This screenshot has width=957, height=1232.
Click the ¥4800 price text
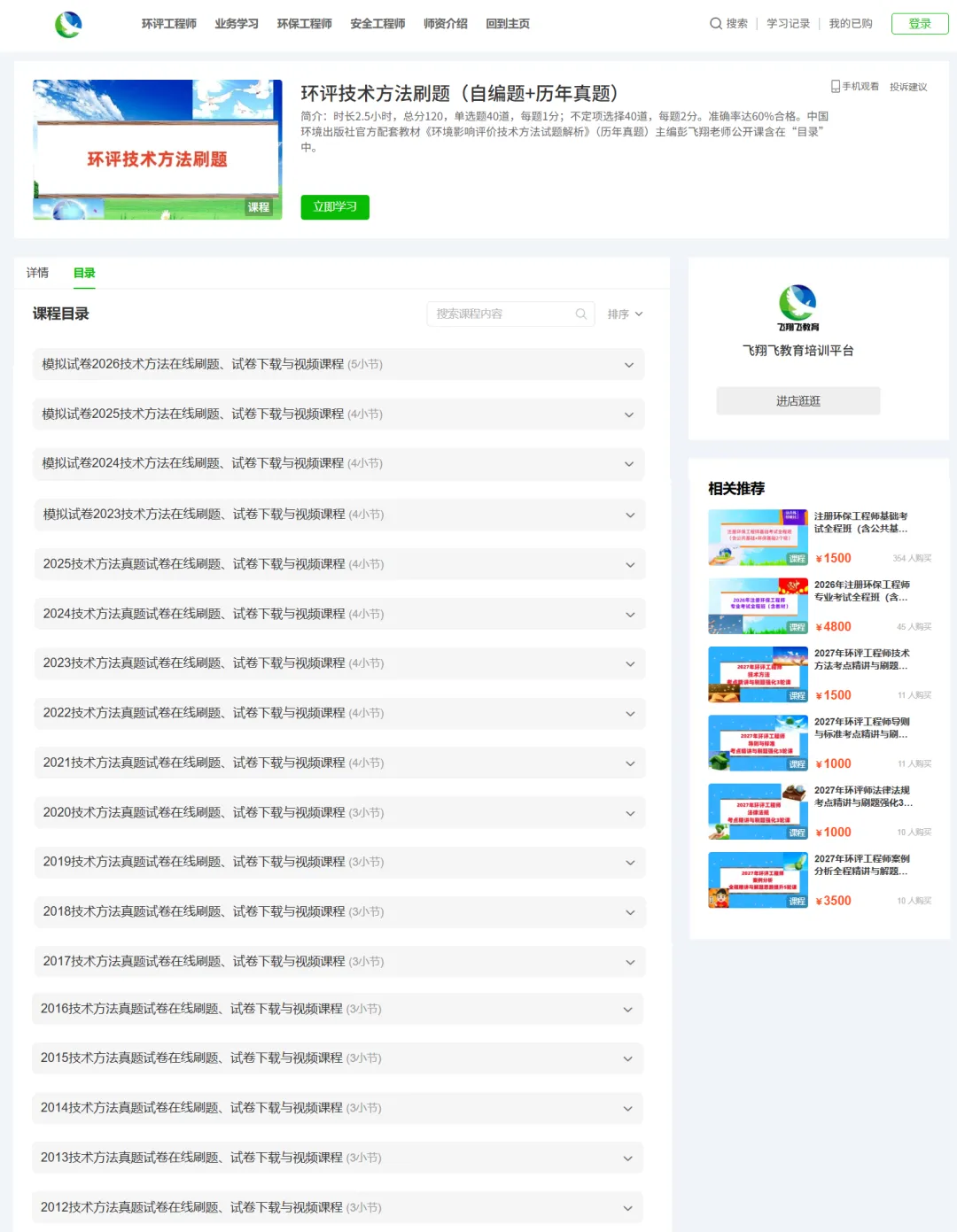click(833, 626)
